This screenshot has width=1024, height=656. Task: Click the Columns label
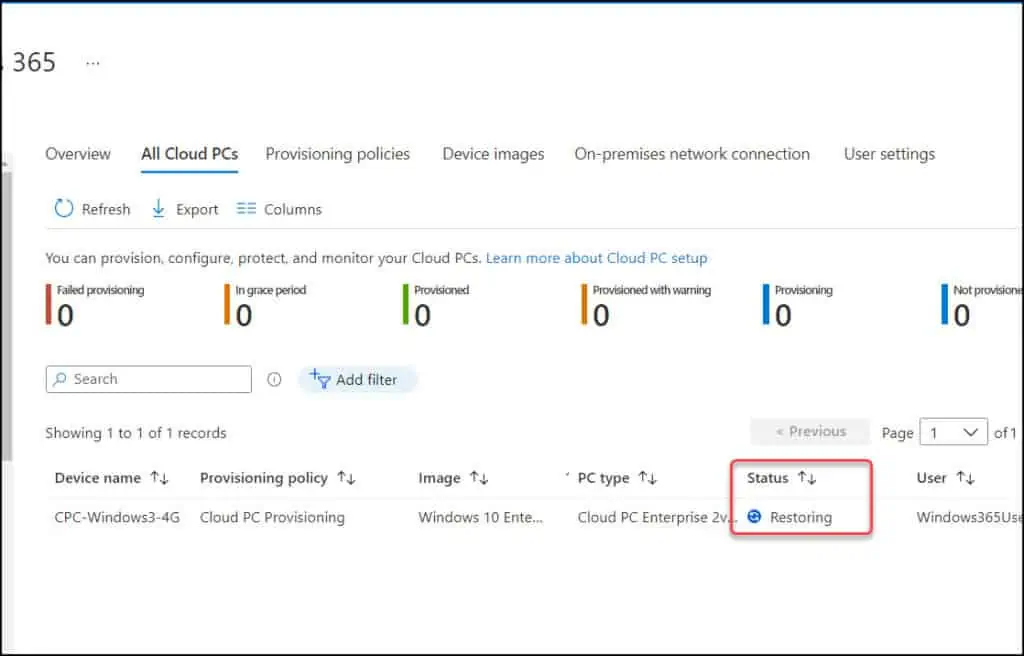293,209
